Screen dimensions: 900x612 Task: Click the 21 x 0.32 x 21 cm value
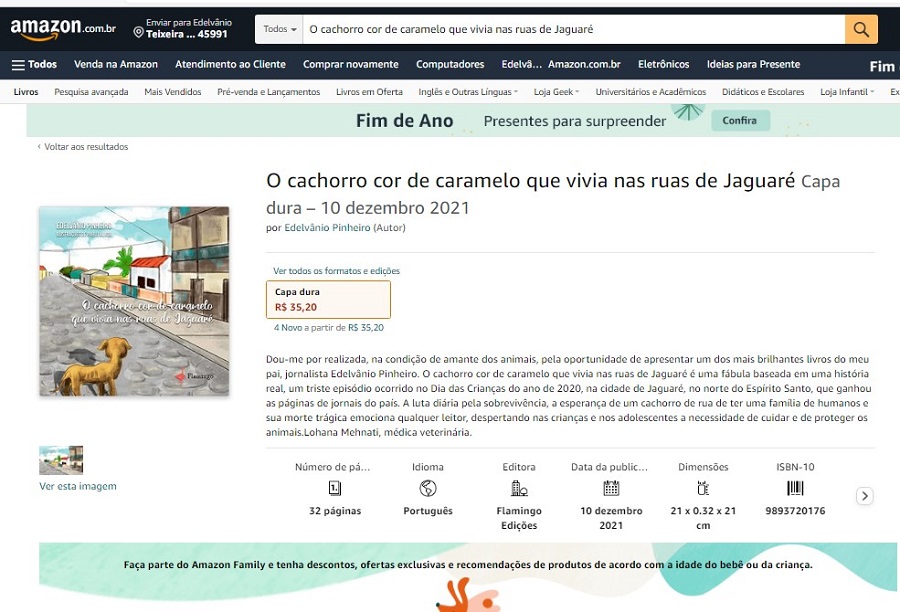tap(703, 518)
